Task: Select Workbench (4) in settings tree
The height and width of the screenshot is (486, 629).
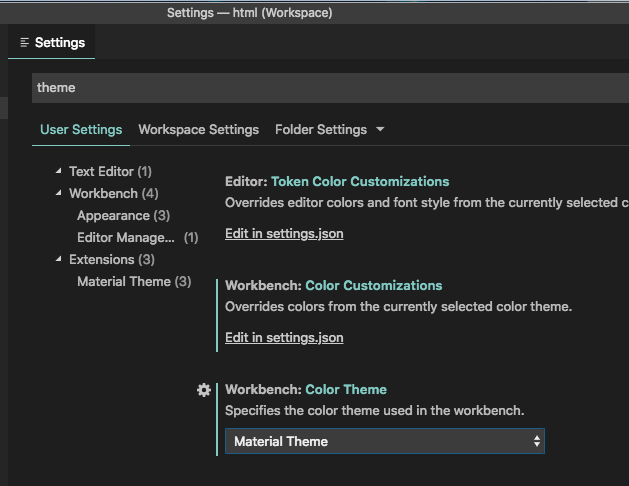Action: [x=114, y=194]
